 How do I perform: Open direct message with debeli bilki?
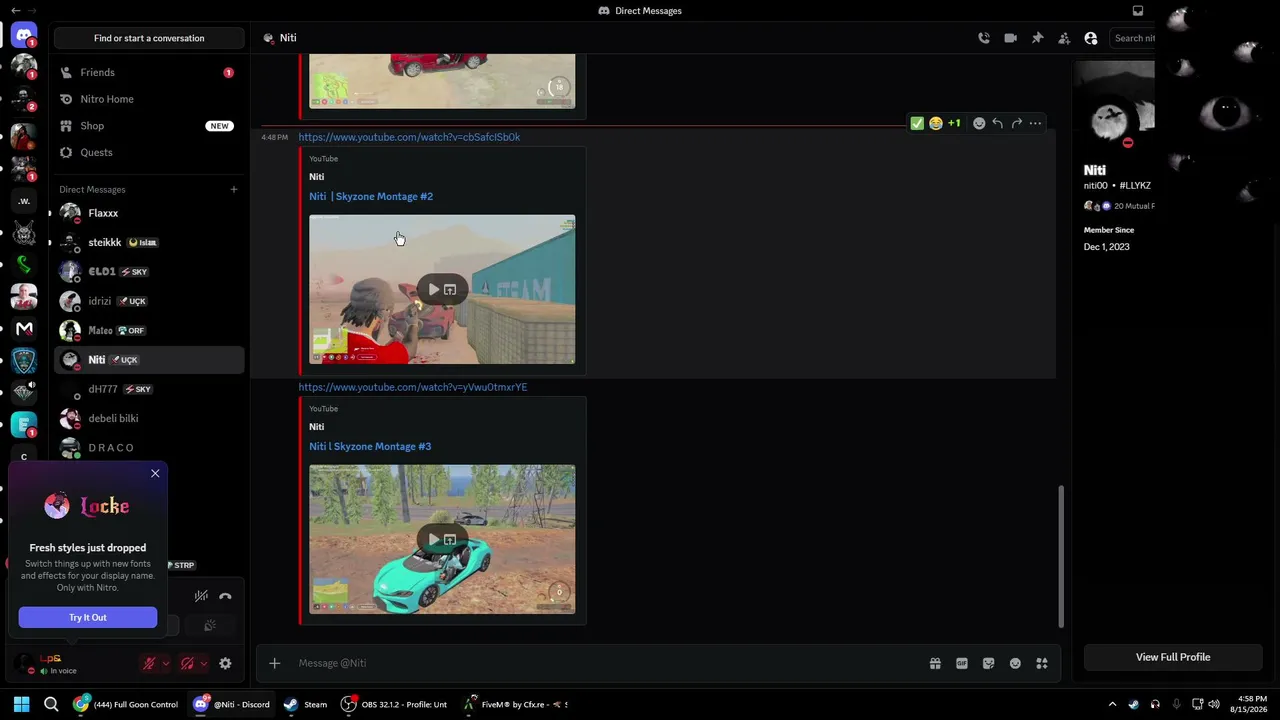[149, 418]
